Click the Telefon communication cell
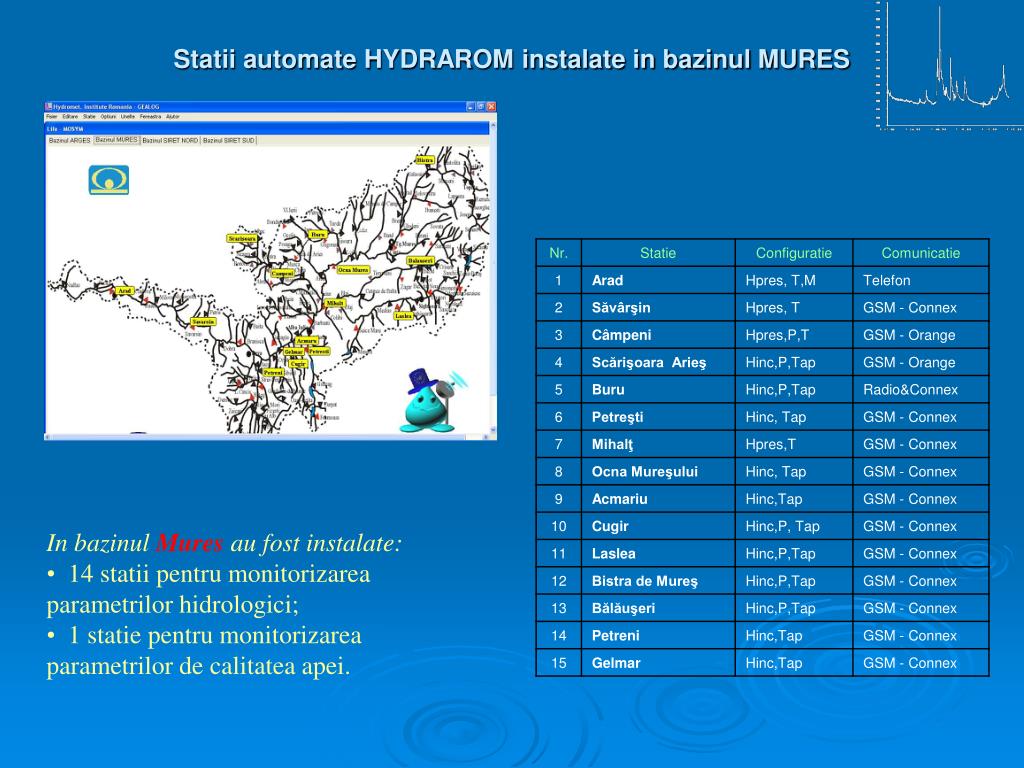Image resolution: width=1024 pixels, height=768 pixels. [921, 280]
